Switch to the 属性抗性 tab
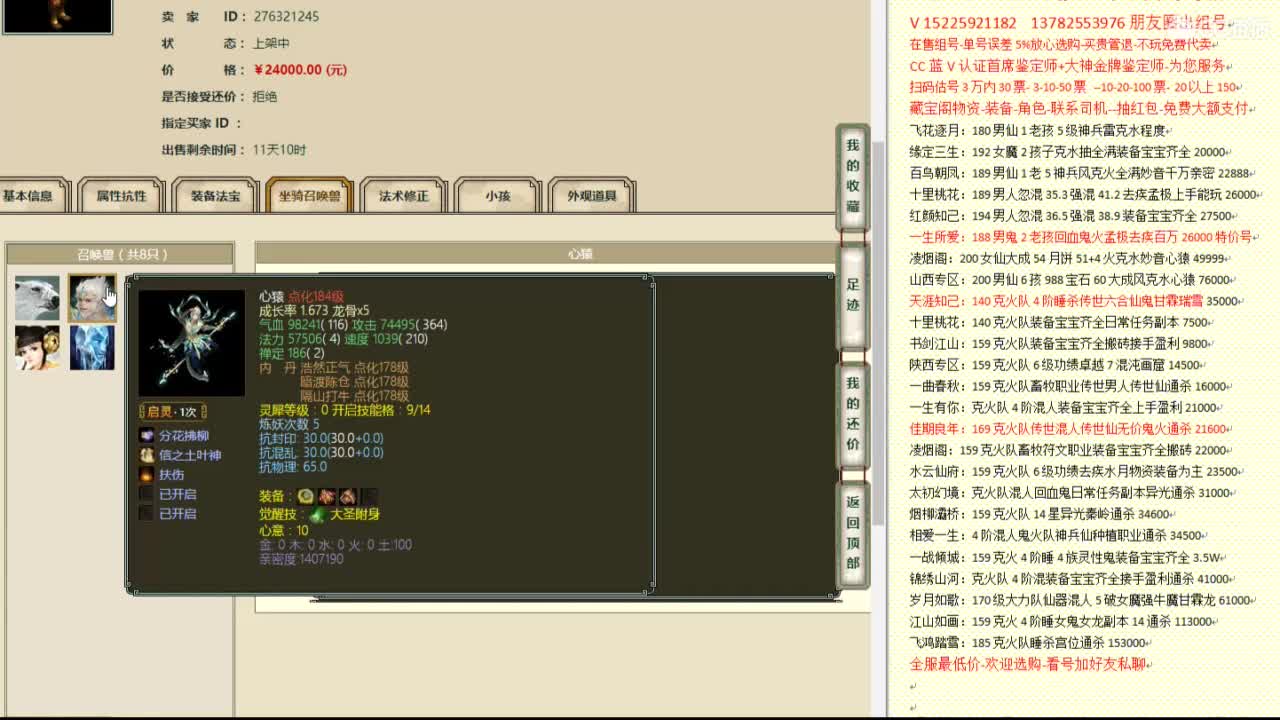This screenshot has height=720, width=1280. 121,196
